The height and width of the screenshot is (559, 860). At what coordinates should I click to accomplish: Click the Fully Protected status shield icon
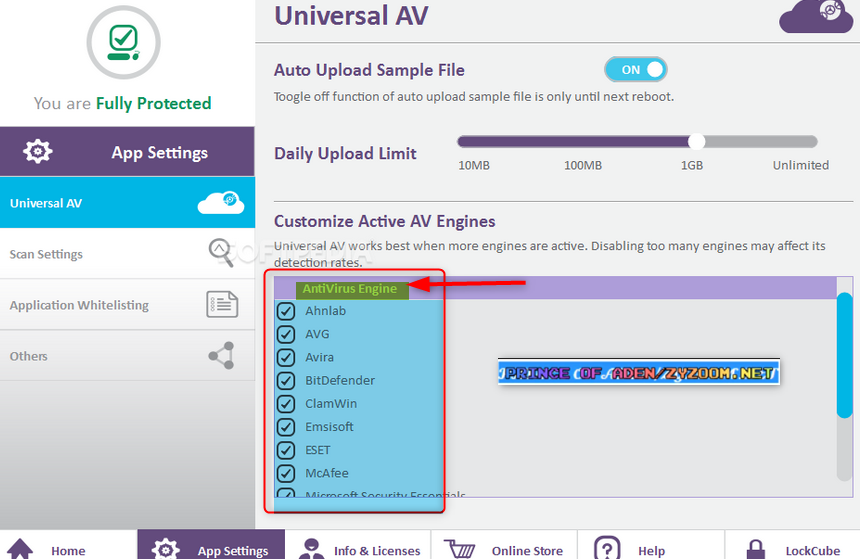pos(123,42)
